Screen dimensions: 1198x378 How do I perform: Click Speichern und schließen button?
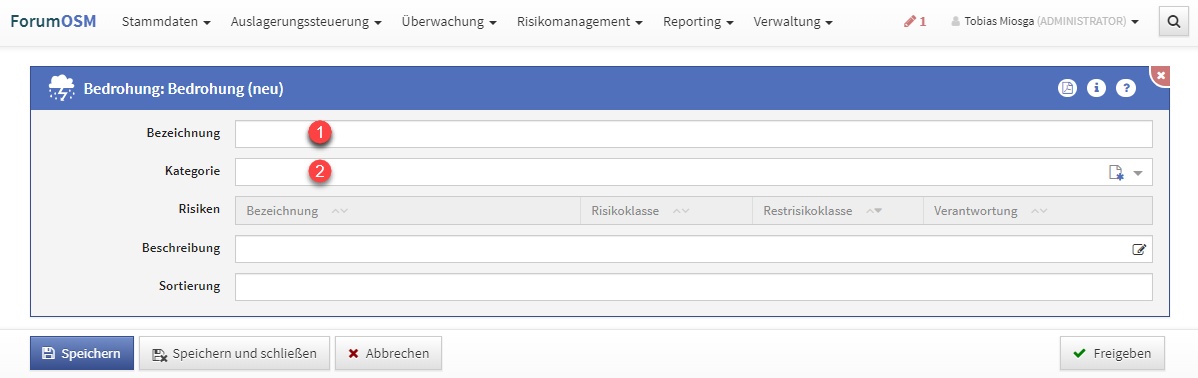tap(234, 354)
